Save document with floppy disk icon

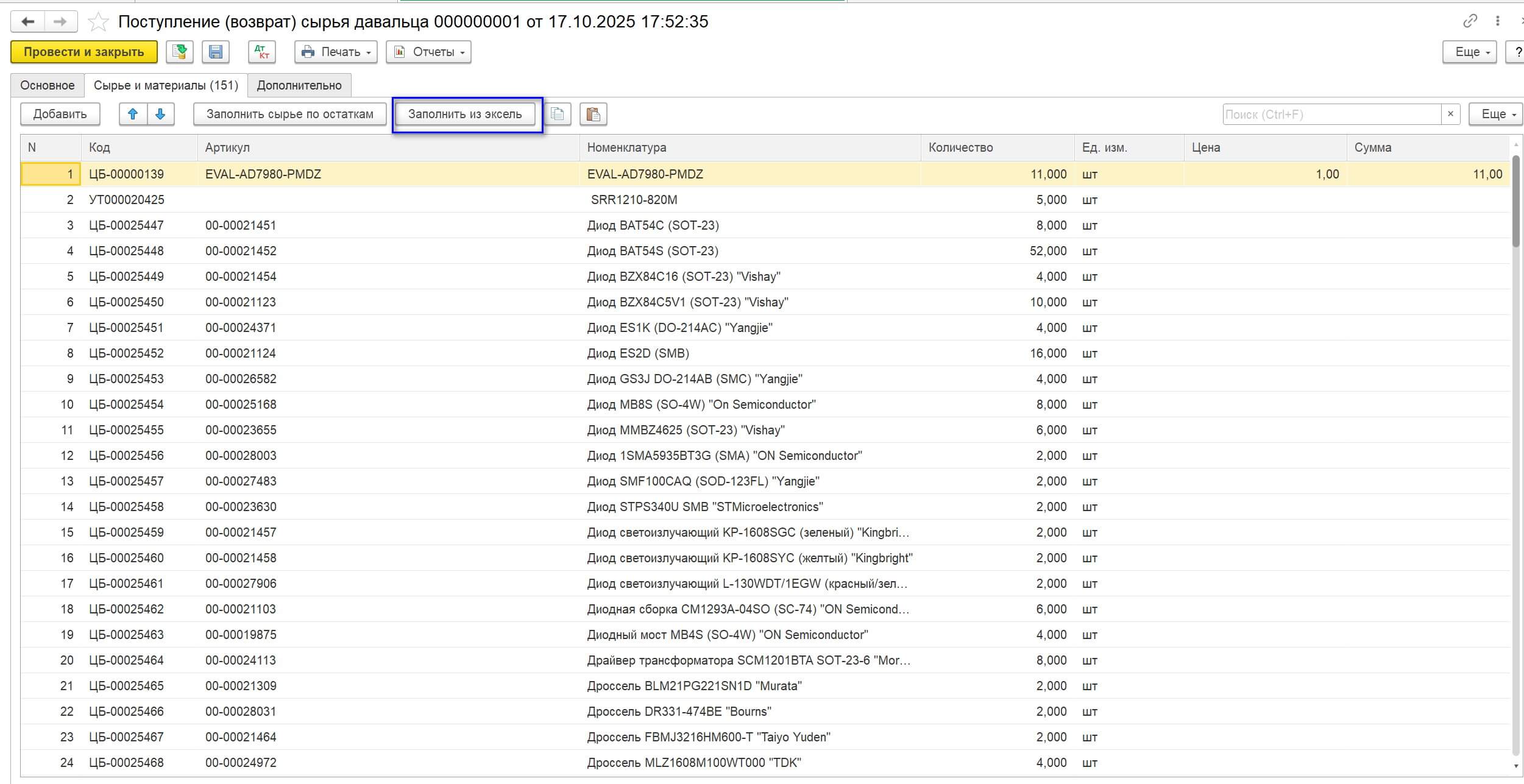pyautogui.click(x=216, y=52)
